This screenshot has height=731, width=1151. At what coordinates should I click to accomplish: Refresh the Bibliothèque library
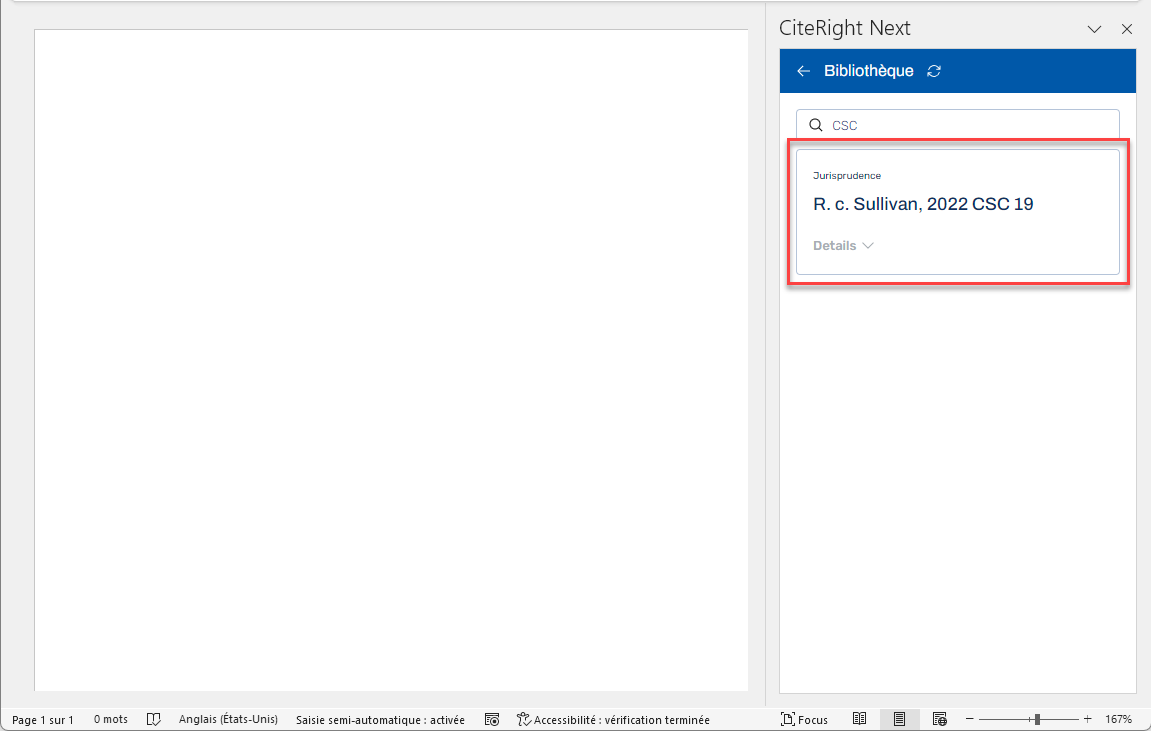[934, 71]
